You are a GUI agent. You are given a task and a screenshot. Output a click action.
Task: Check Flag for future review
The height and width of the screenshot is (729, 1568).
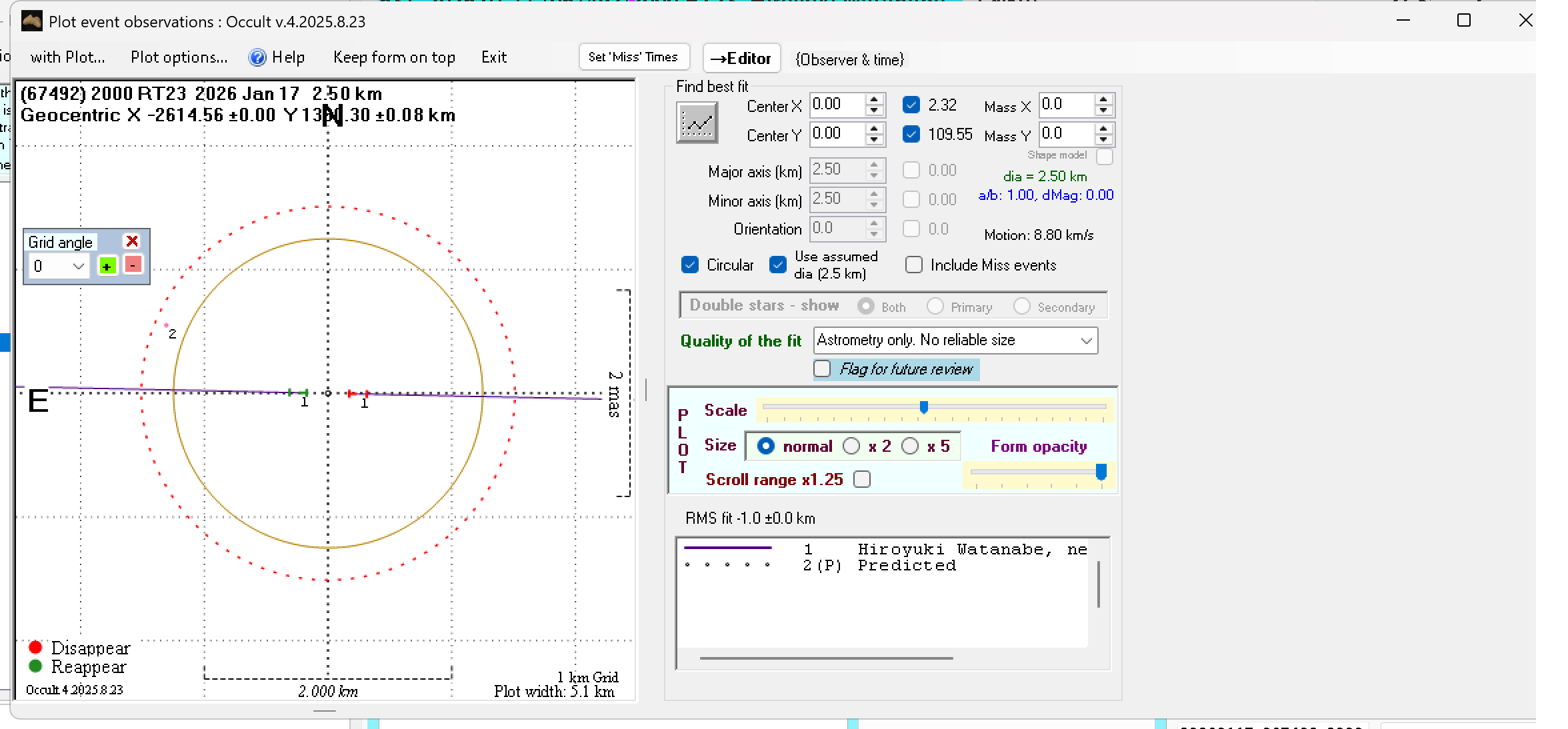823,368
